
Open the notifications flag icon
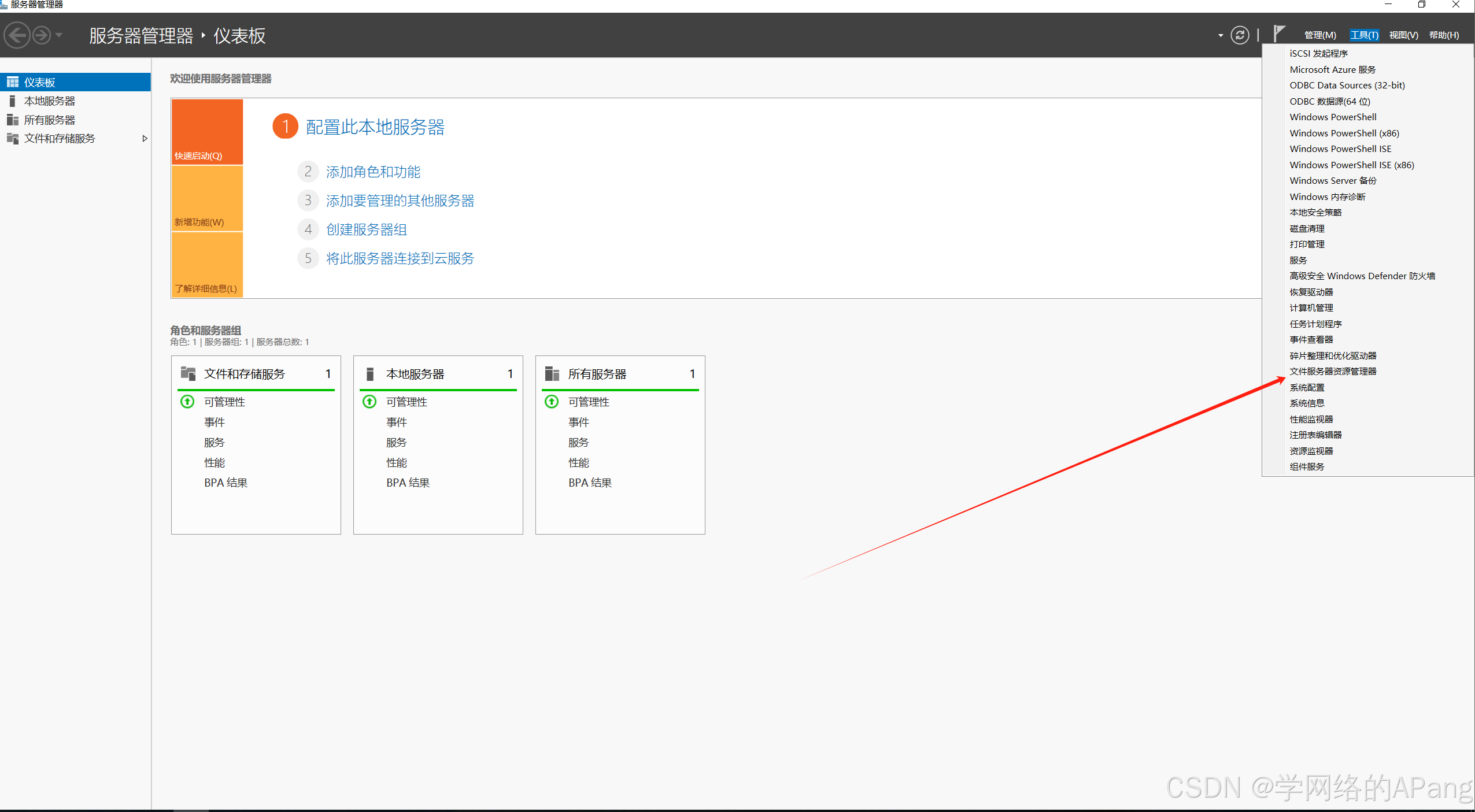1279,34
